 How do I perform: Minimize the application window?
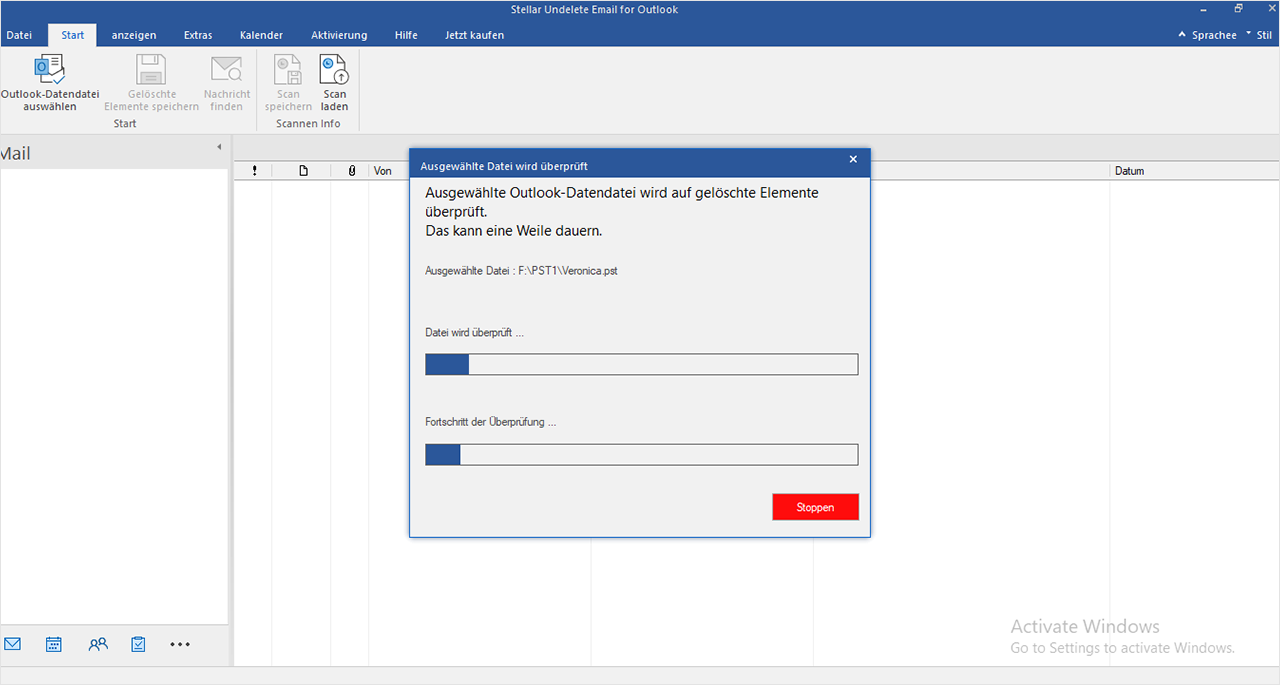pos(1201,9)
